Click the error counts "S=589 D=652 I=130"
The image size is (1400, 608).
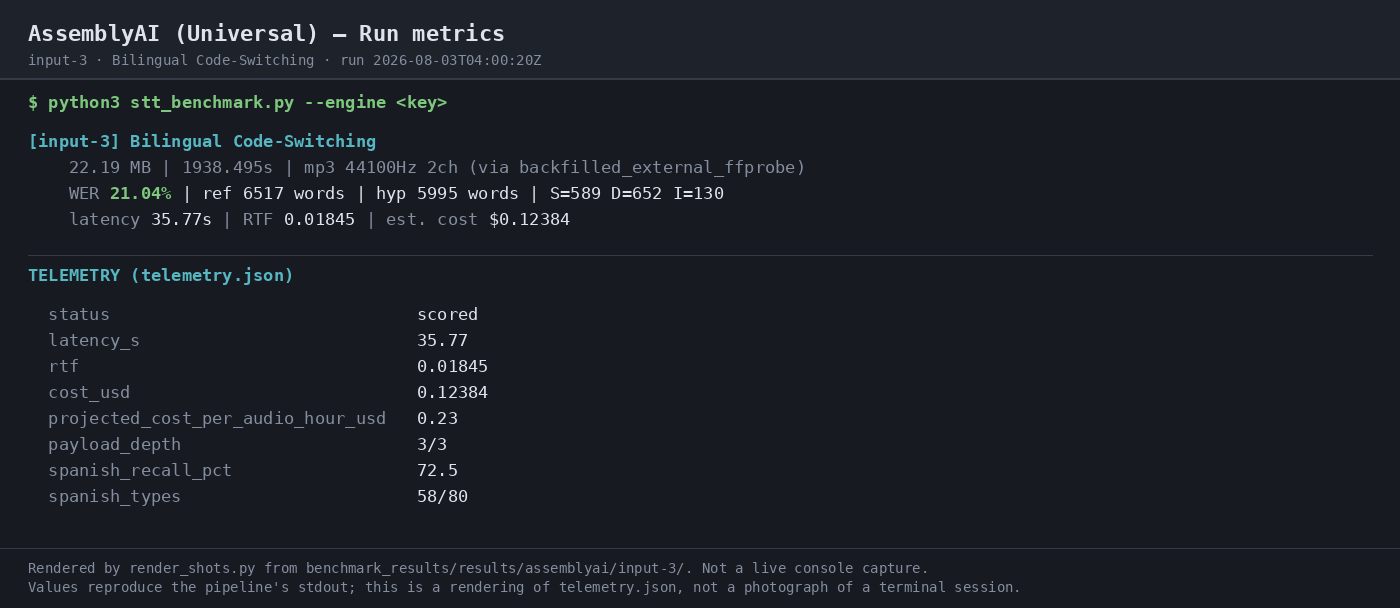(637, 194)
